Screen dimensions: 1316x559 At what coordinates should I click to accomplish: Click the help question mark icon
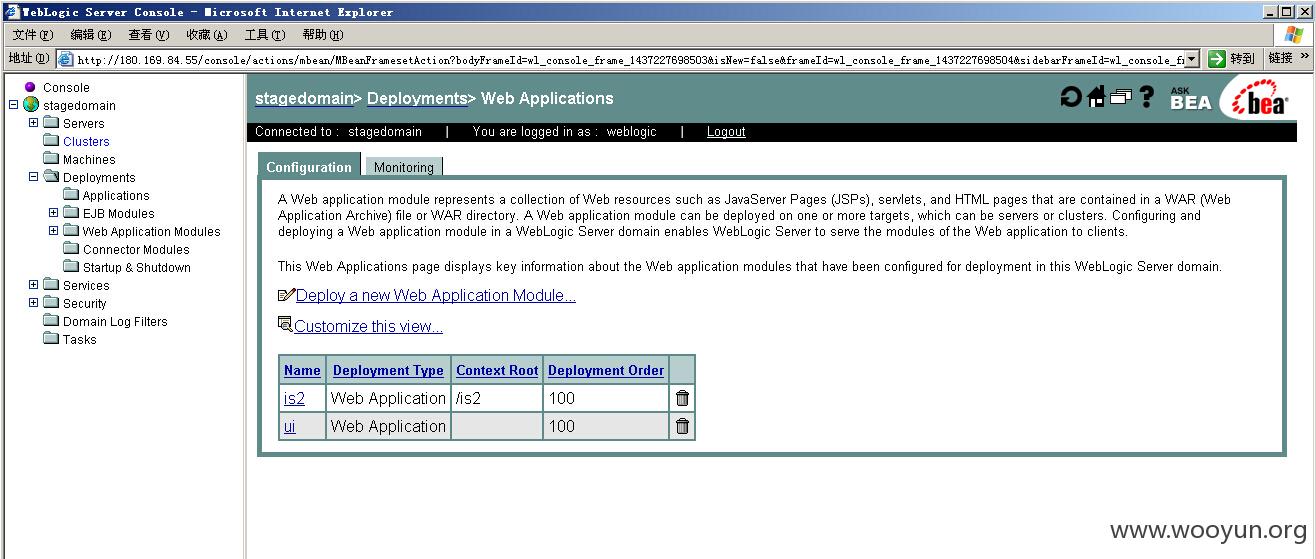click(1147, 97)
